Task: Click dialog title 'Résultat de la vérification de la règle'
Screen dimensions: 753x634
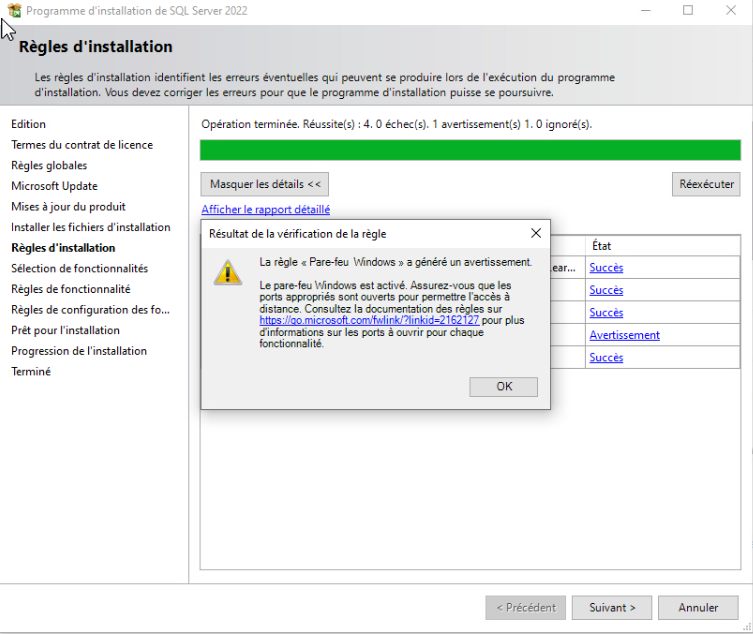Action: tap(297, 234)
